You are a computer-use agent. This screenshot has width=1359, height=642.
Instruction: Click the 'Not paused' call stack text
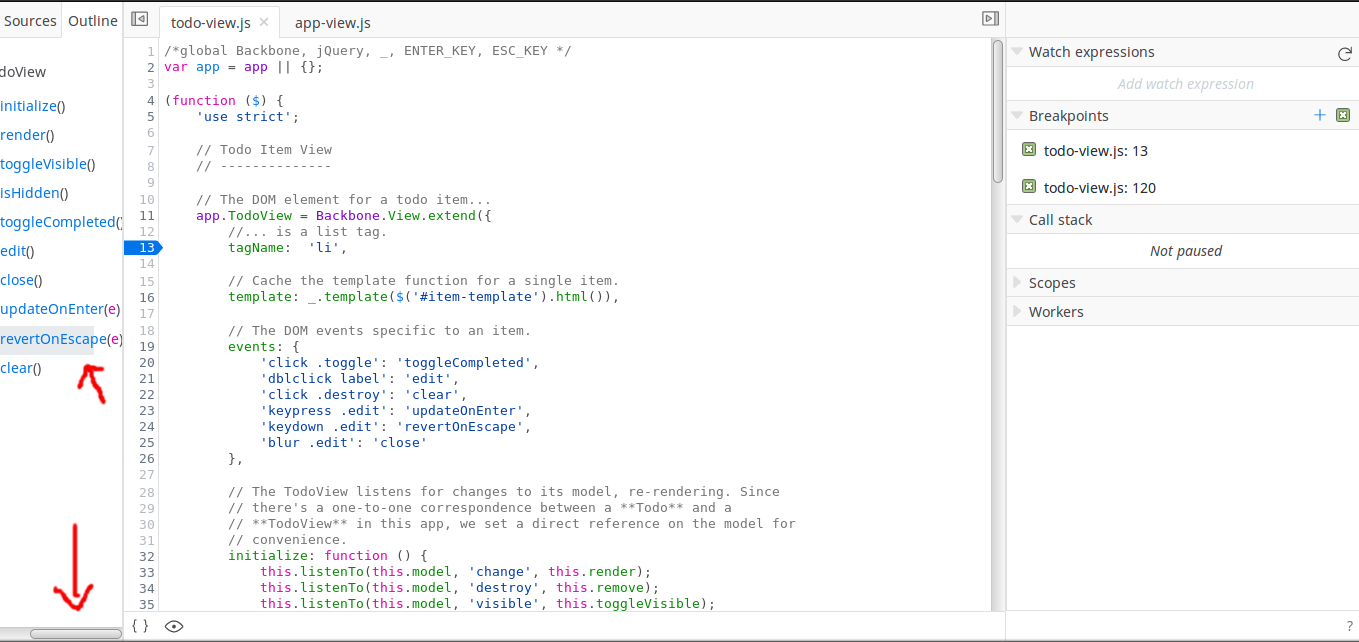(x=1186, y=251)
